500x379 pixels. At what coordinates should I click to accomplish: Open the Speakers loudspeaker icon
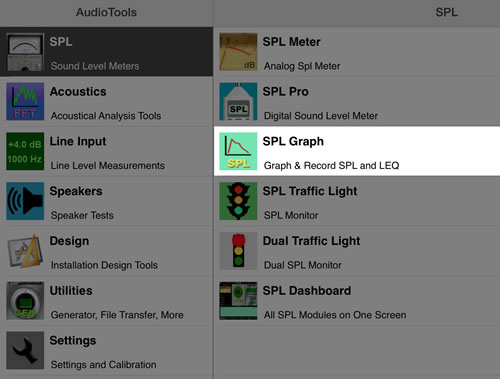pyautogui.click(x=25, y=201)
